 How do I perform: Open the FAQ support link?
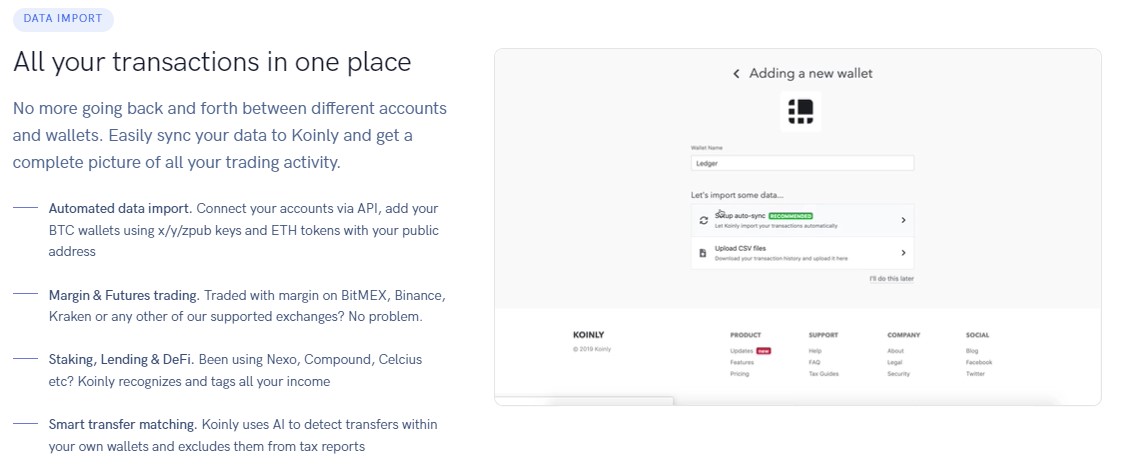click(x=815, y=362)
